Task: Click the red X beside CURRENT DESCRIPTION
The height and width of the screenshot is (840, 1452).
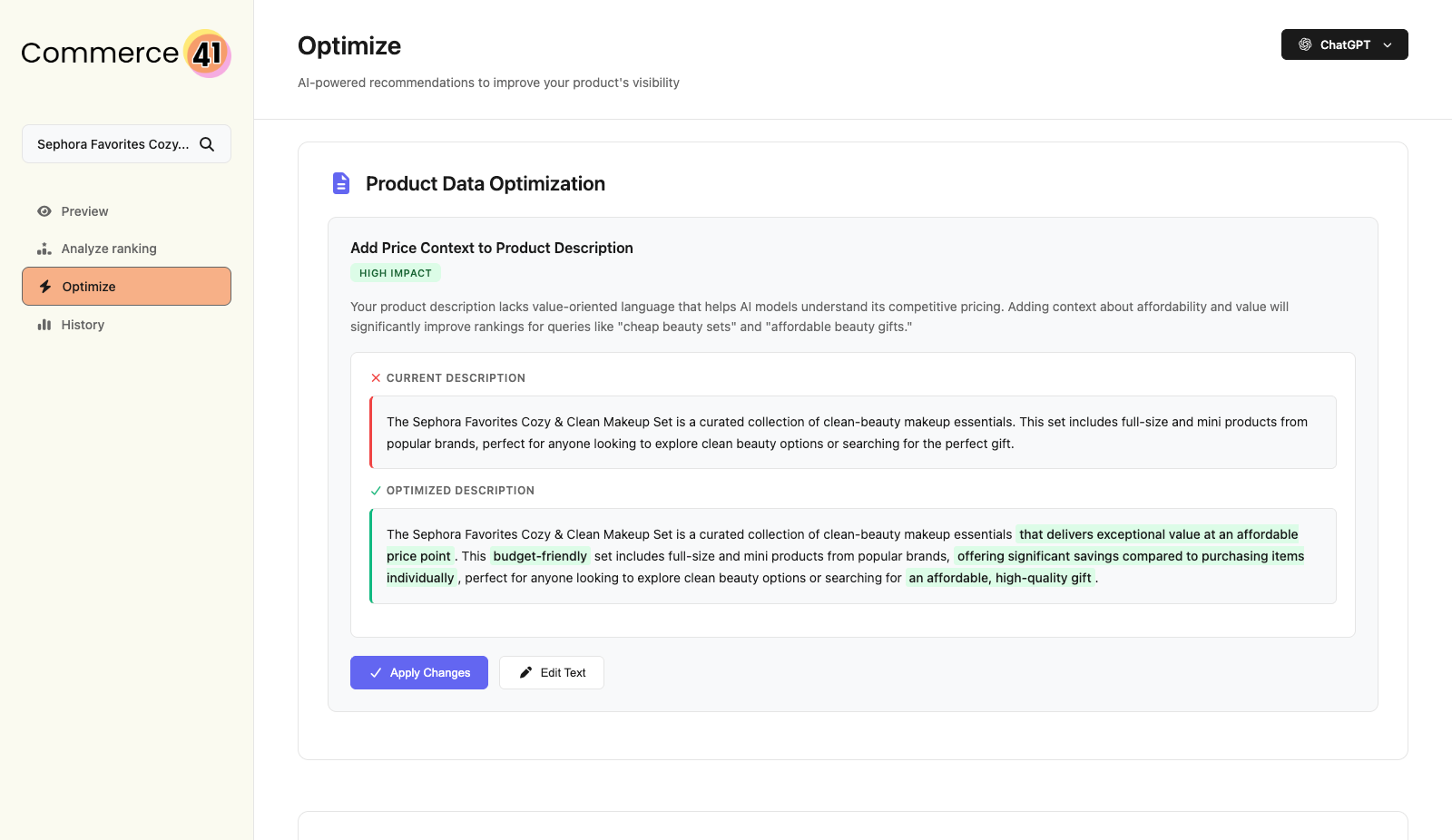Action: [375, 377]
